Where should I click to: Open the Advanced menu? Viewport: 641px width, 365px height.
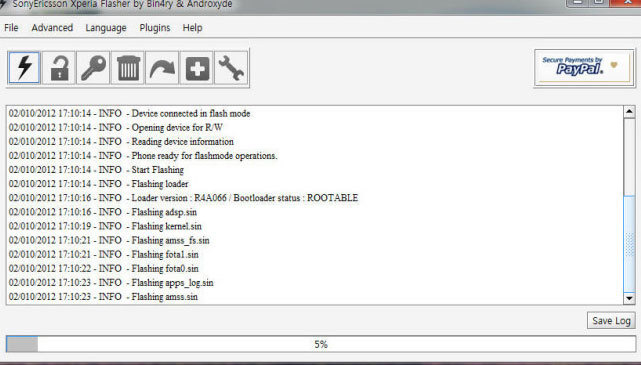52,28
